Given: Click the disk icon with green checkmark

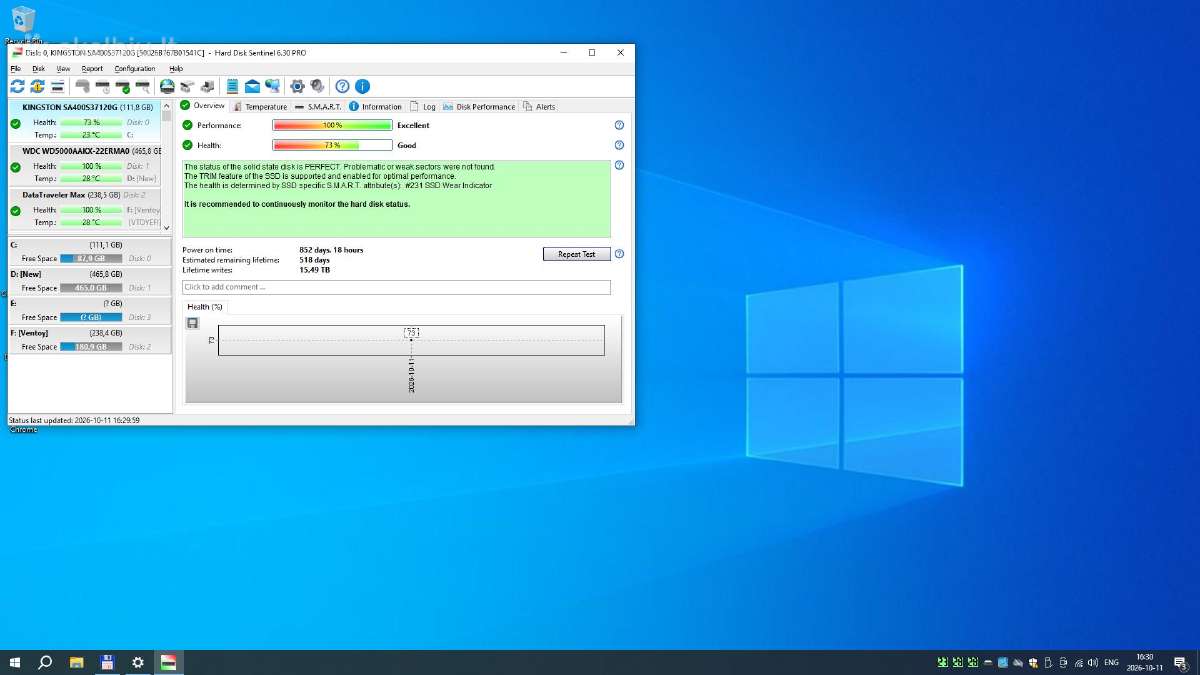Looking at the screenshot, I should point(122,86).
